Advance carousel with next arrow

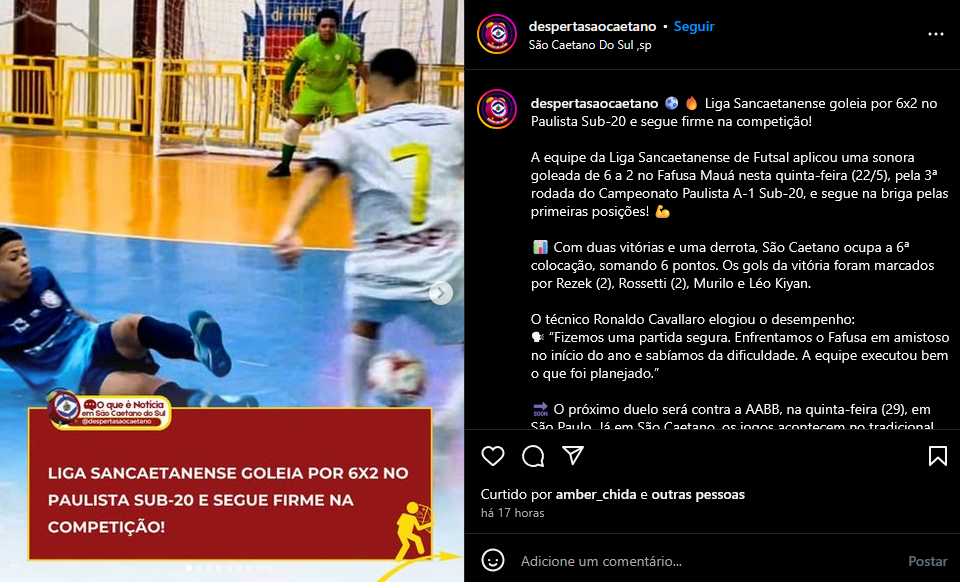441,293
